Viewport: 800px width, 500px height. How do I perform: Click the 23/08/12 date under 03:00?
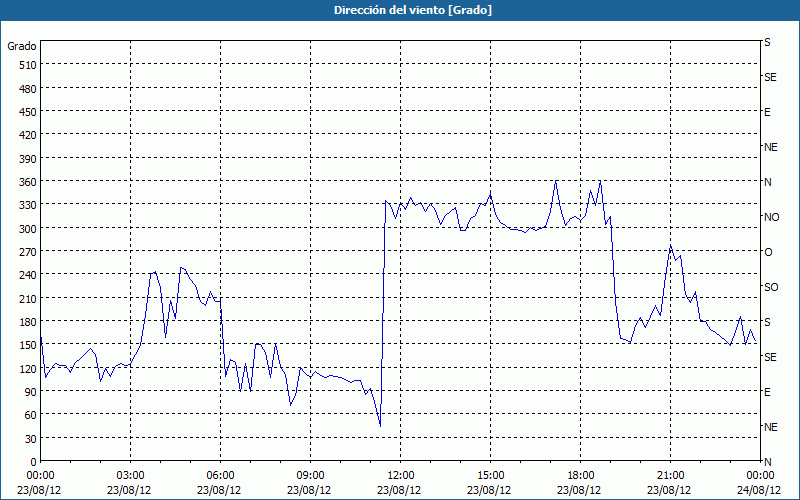point(129,490)
